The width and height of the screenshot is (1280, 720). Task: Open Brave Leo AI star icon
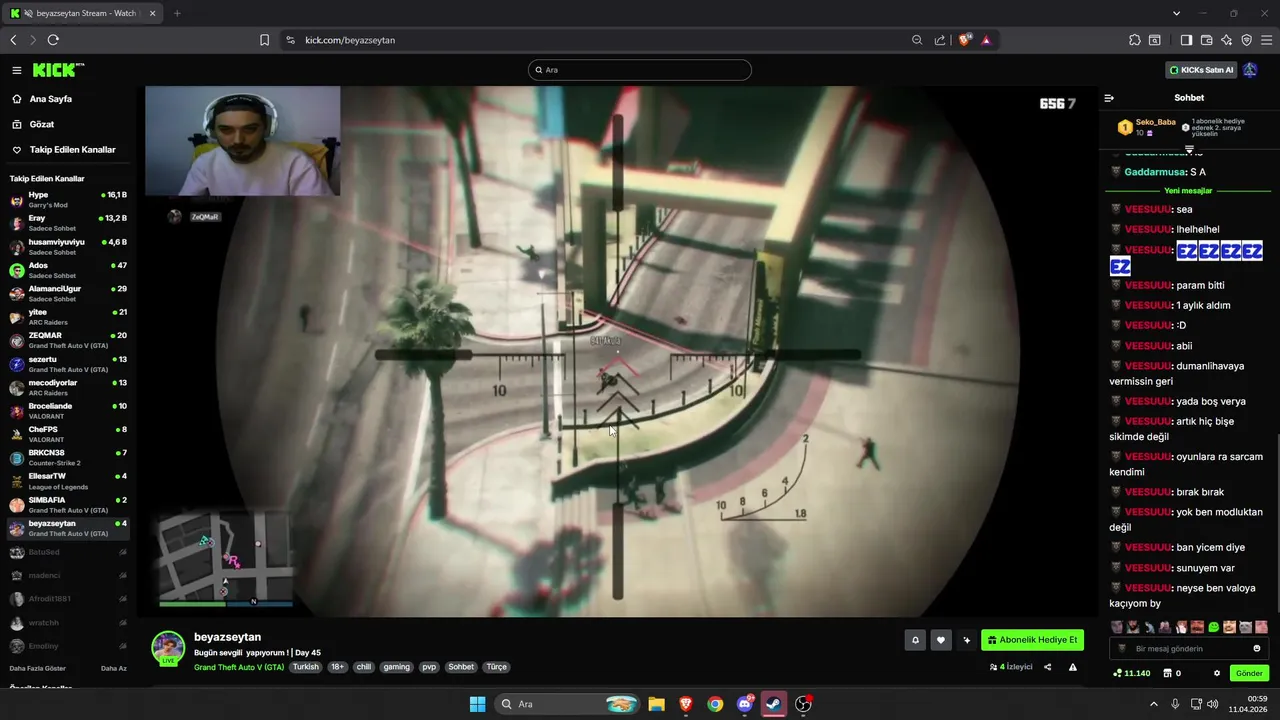pyautogui.click(x=1226, y=40)
